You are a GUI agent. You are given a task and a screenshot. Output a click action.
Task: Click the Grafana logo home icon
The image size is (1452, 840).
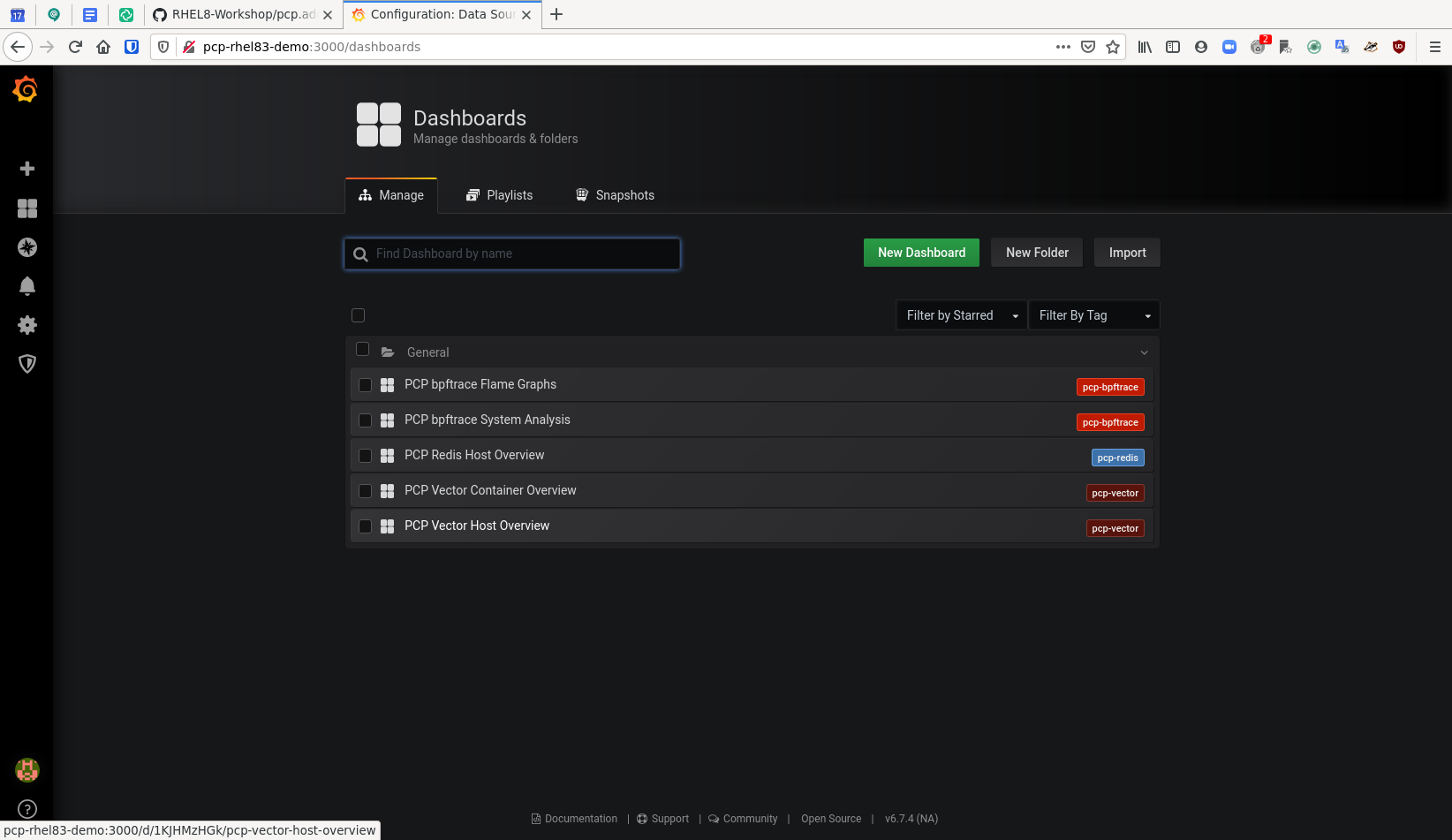[x=26, y=89]
